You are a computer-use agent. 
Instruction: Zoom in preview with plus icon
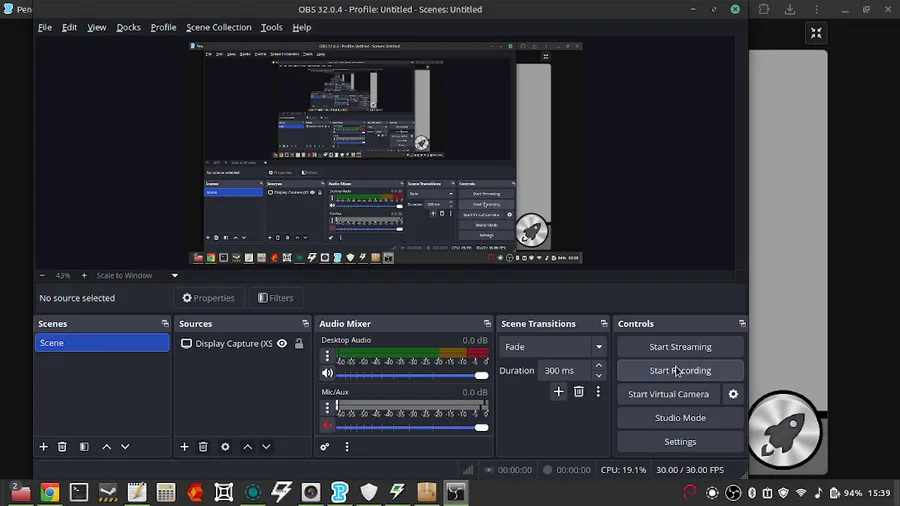(84, 275)
